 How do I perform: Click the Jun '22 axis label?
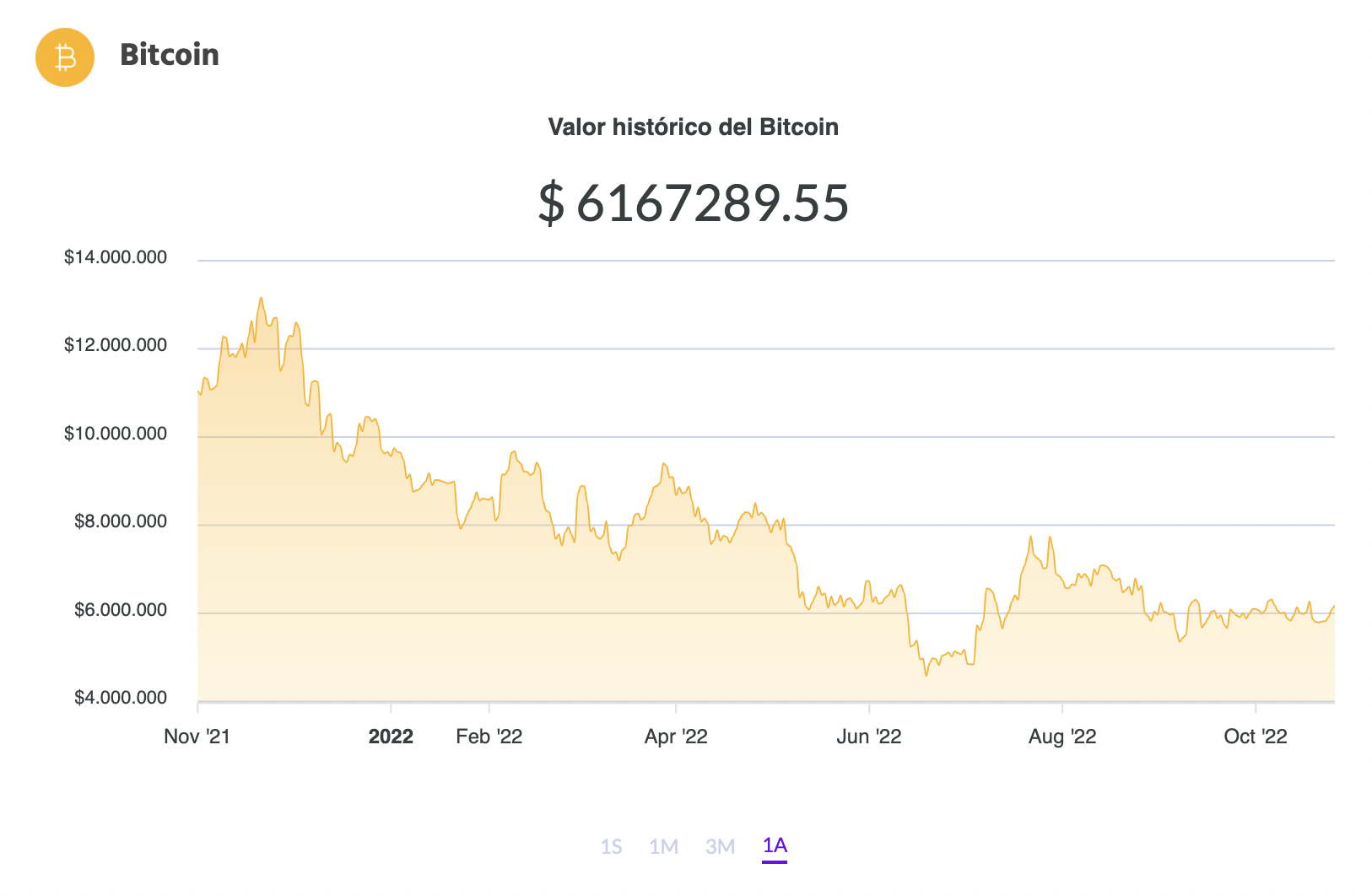(x=868, y=737)
